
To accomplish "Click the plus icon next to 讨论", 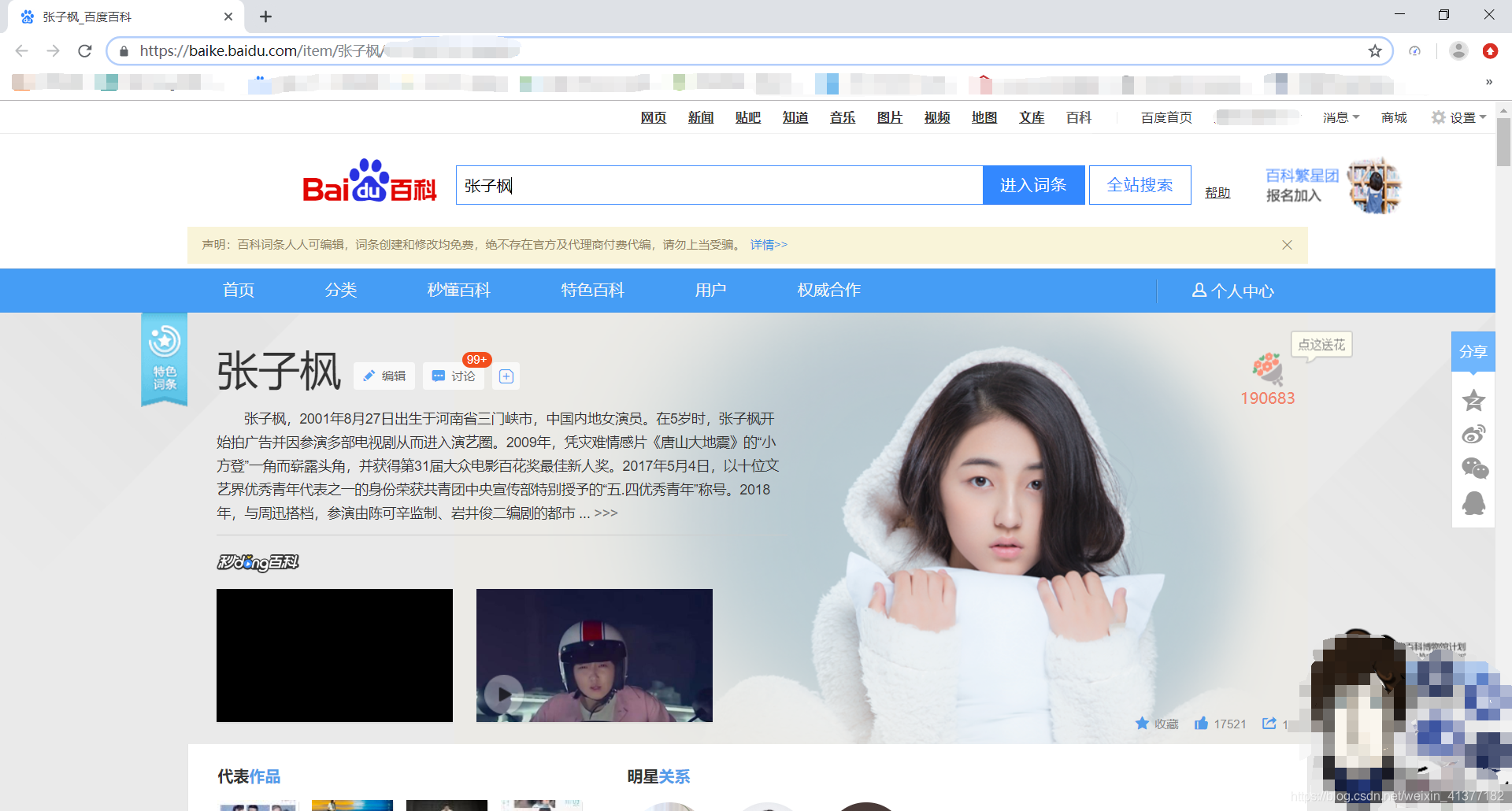I will (x=506, y=376).
